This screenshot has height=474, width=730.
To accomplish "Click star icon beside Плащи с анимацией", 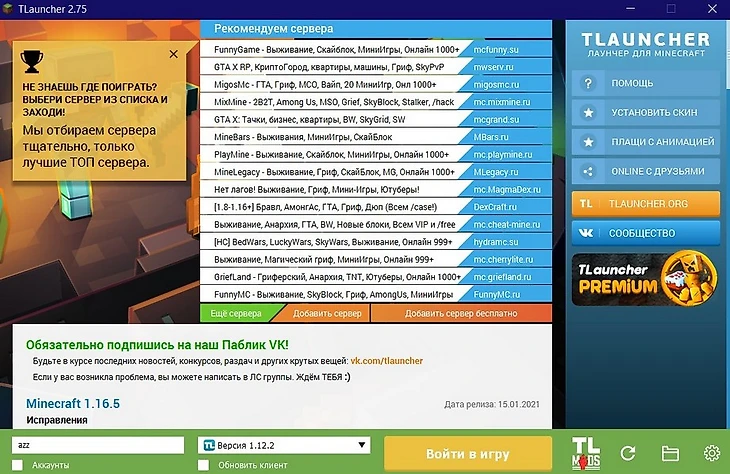I will pos(588,142).
